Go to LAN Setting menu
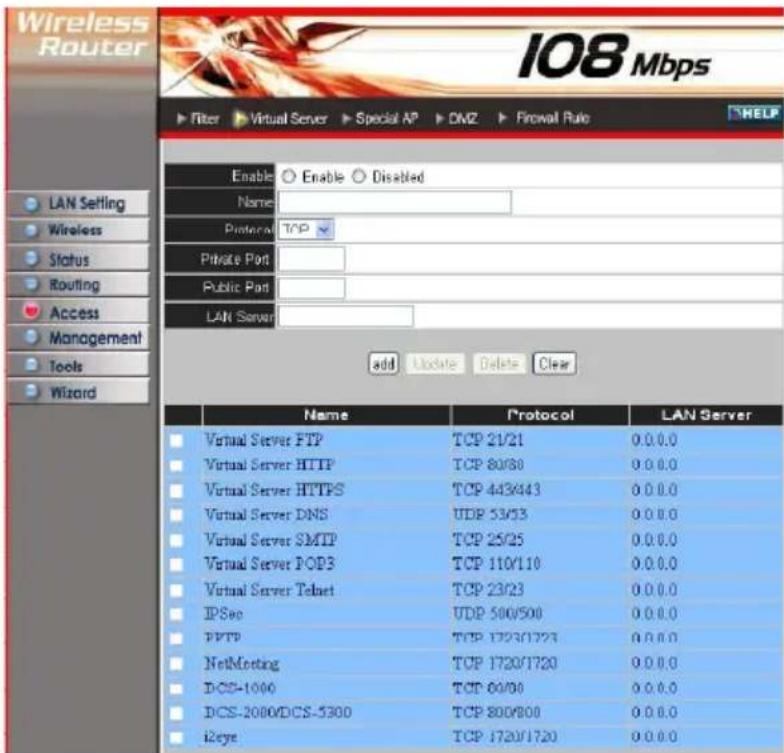784x753 pixels. [78, 204]
